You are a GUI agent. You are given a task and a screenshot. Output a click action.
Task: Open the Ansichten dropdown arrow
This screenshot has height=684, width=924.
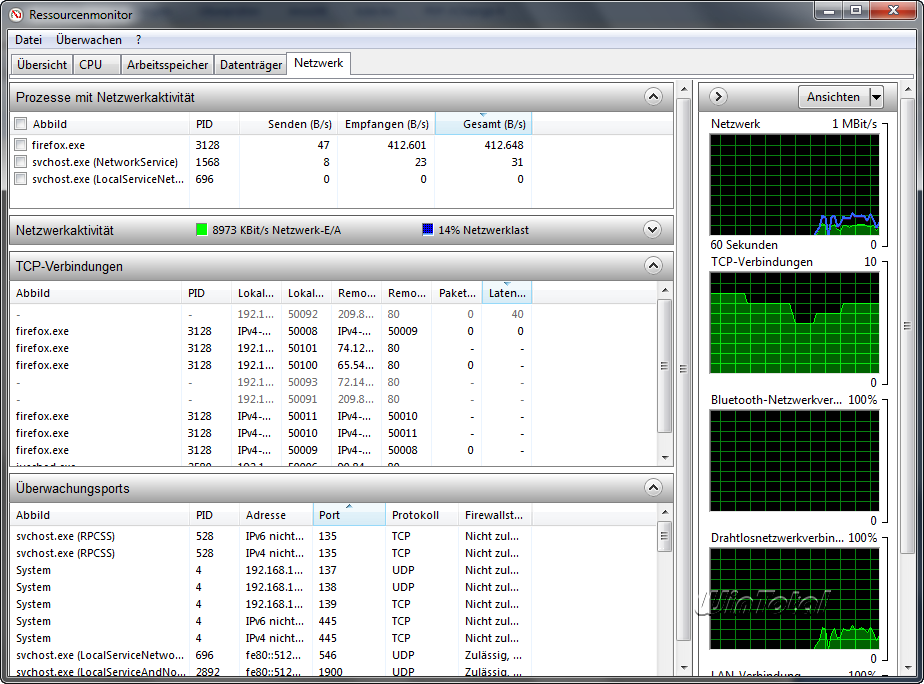[876, 97]
